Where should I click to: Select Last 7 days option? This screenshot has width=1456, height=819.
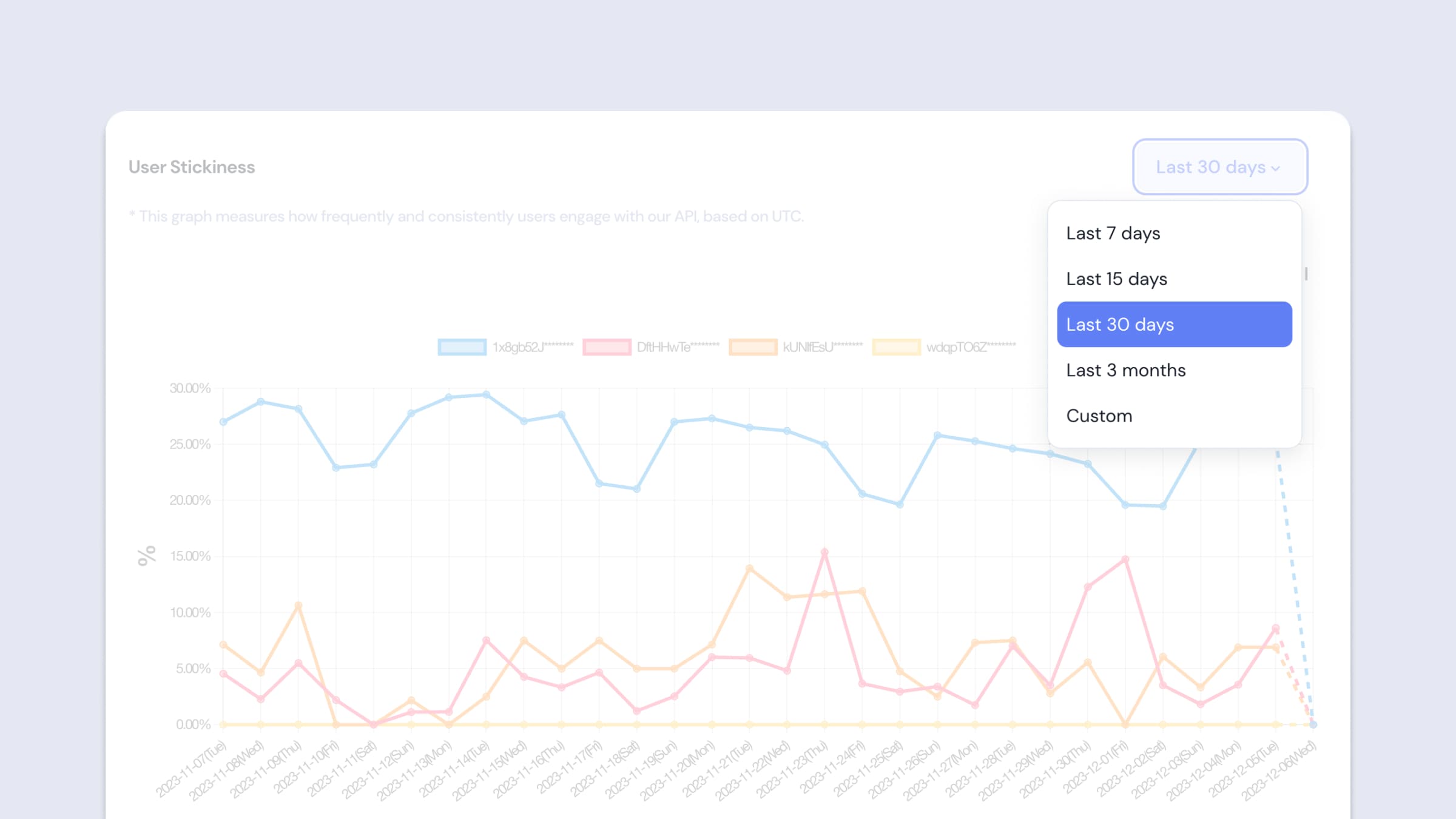point(1113,233)
